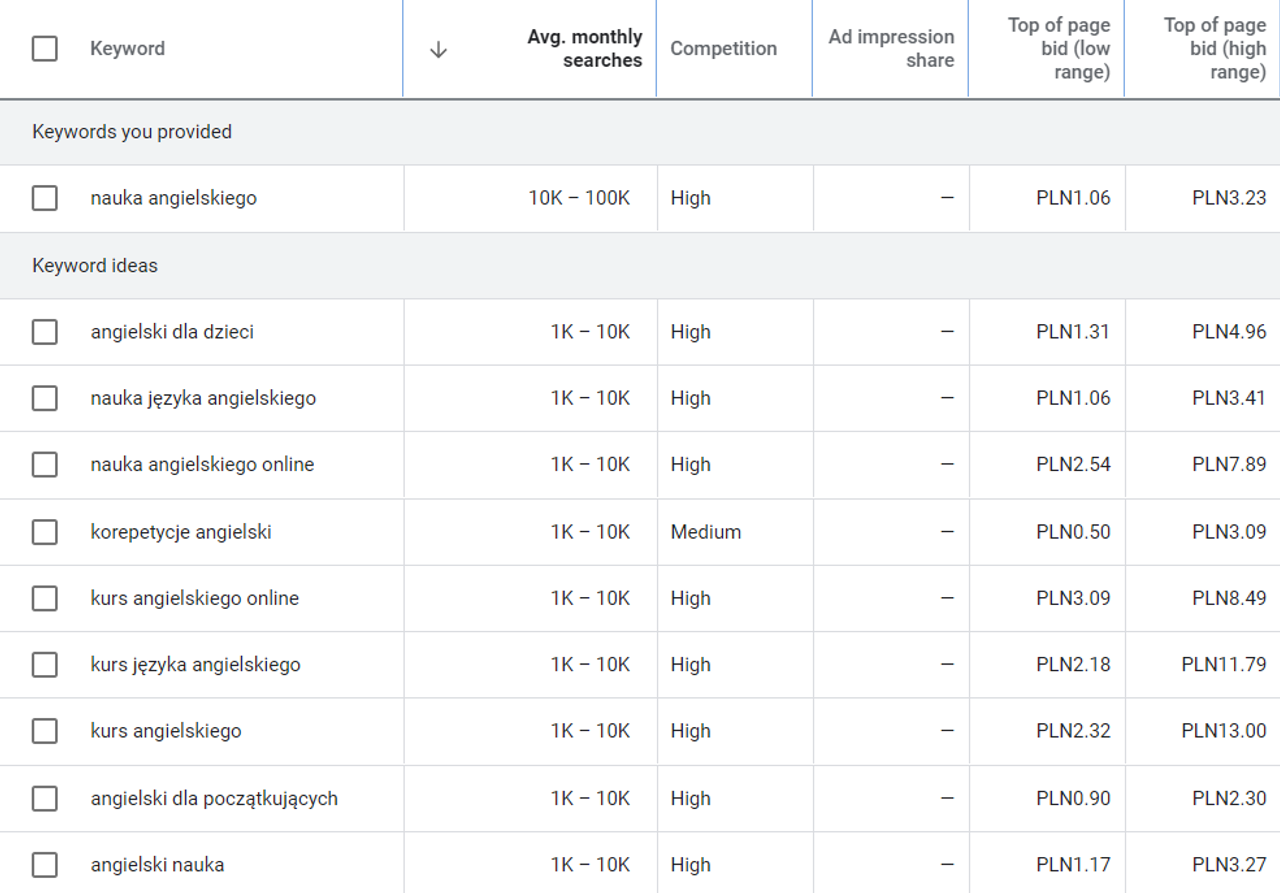Check the checkbox for "nauka języka angielskiego"
1280x893 pixels.
(44, 398)
